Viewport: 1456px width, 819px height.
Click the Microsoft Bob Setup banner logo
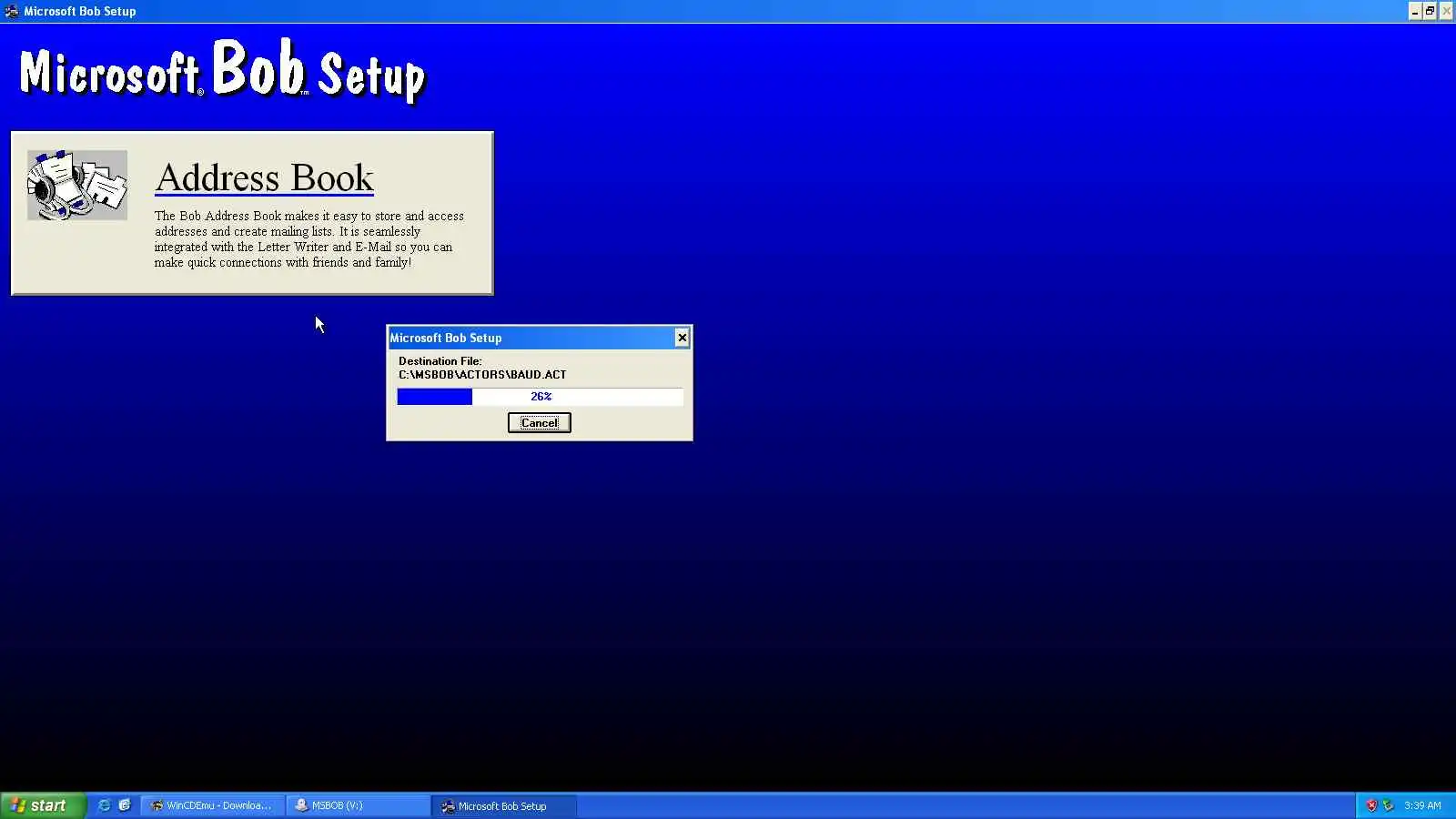[222, 71]
